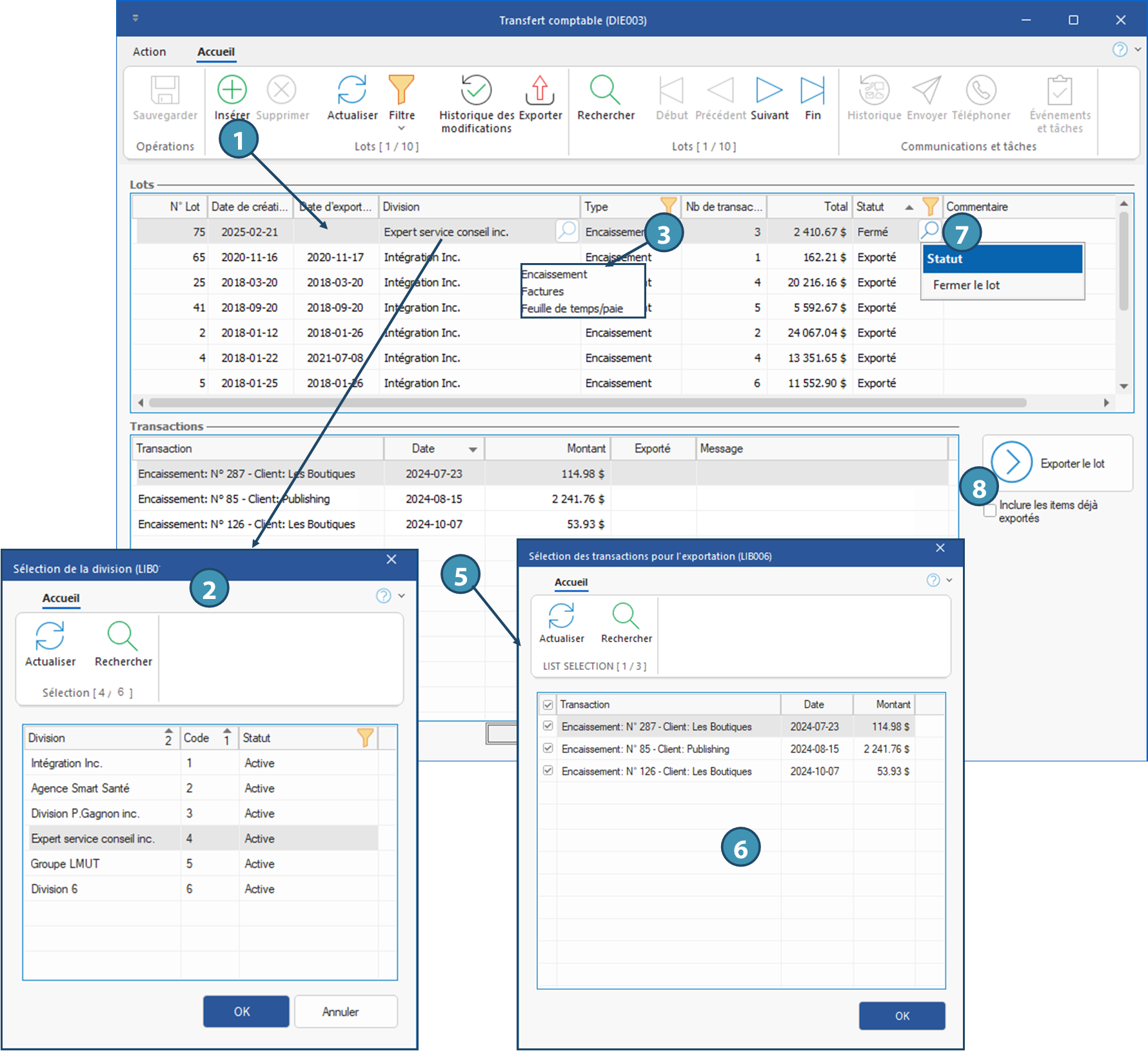Screen dimensions: 1148x1051
Task: Click the Lots grid horizontal scrollbar
Action: pyautogui.click(x=587, y=403)
